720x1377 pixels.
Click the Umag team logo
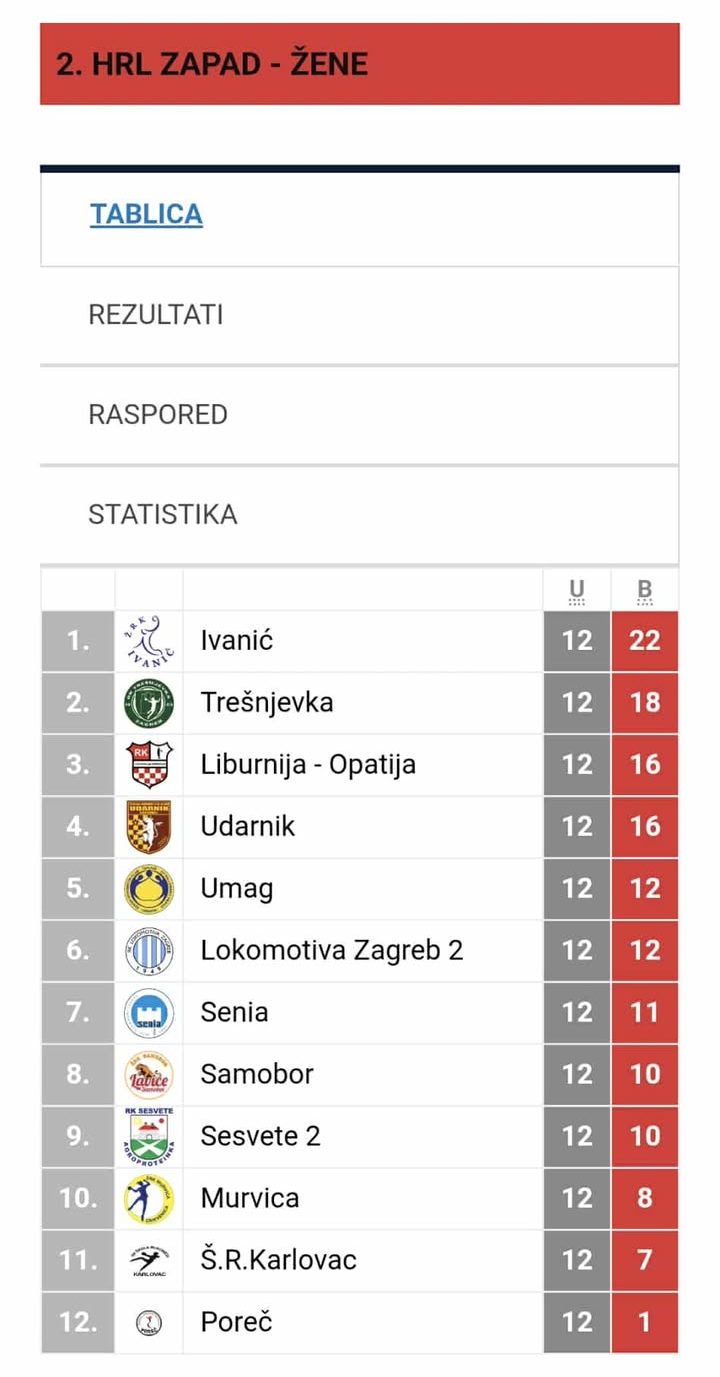coord(149,889)
